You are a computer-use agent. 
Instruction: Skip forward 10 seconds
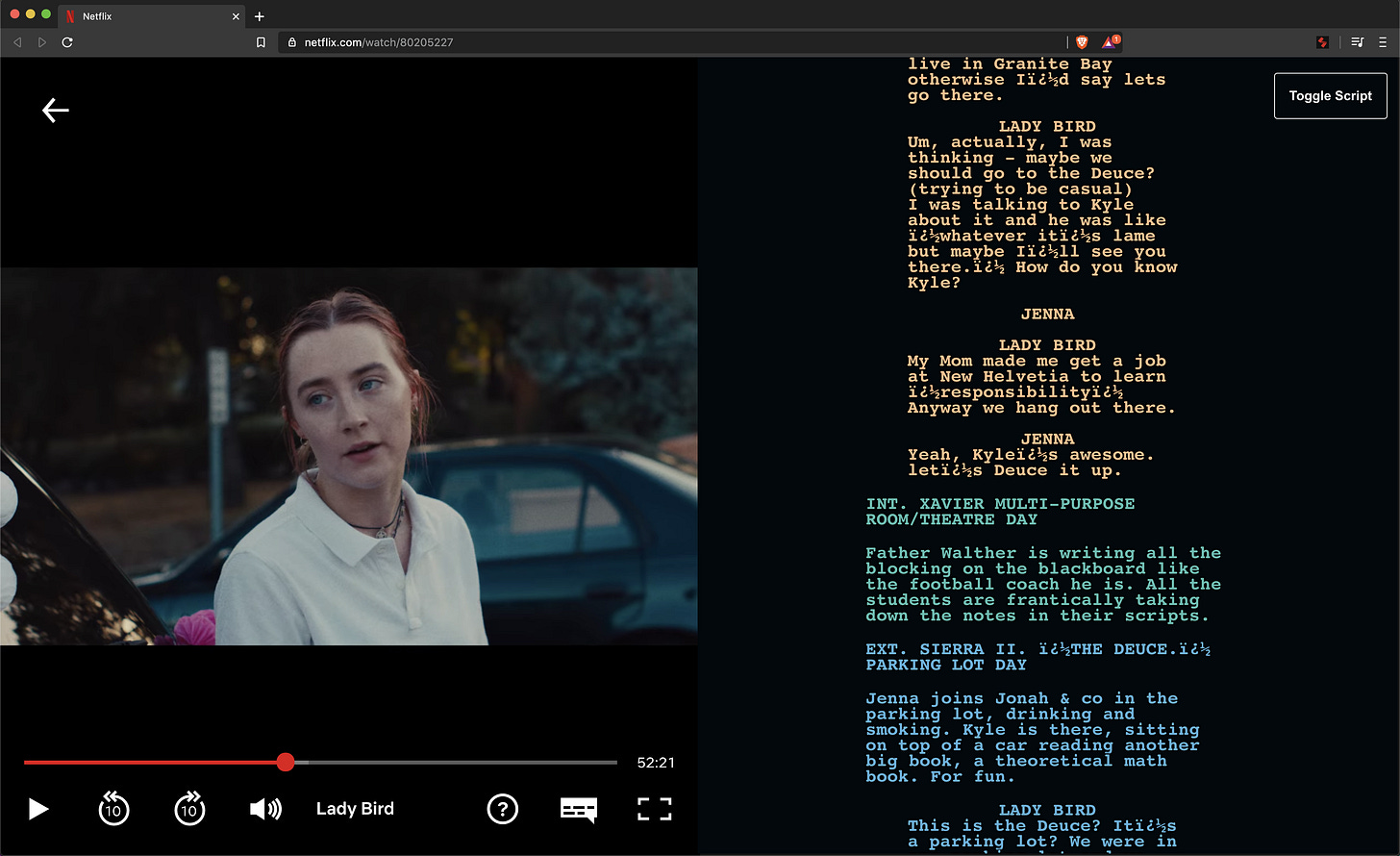tap(189, 809)
